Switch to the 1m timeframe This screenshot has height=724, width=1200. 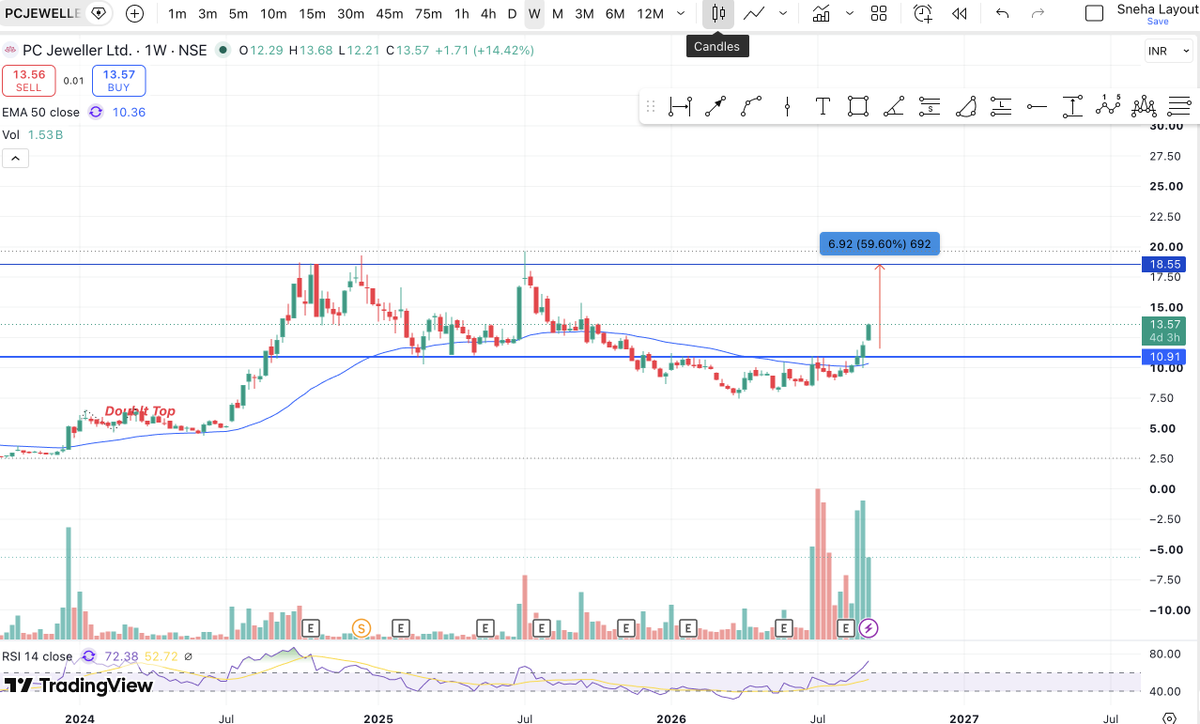click(177, 14)
